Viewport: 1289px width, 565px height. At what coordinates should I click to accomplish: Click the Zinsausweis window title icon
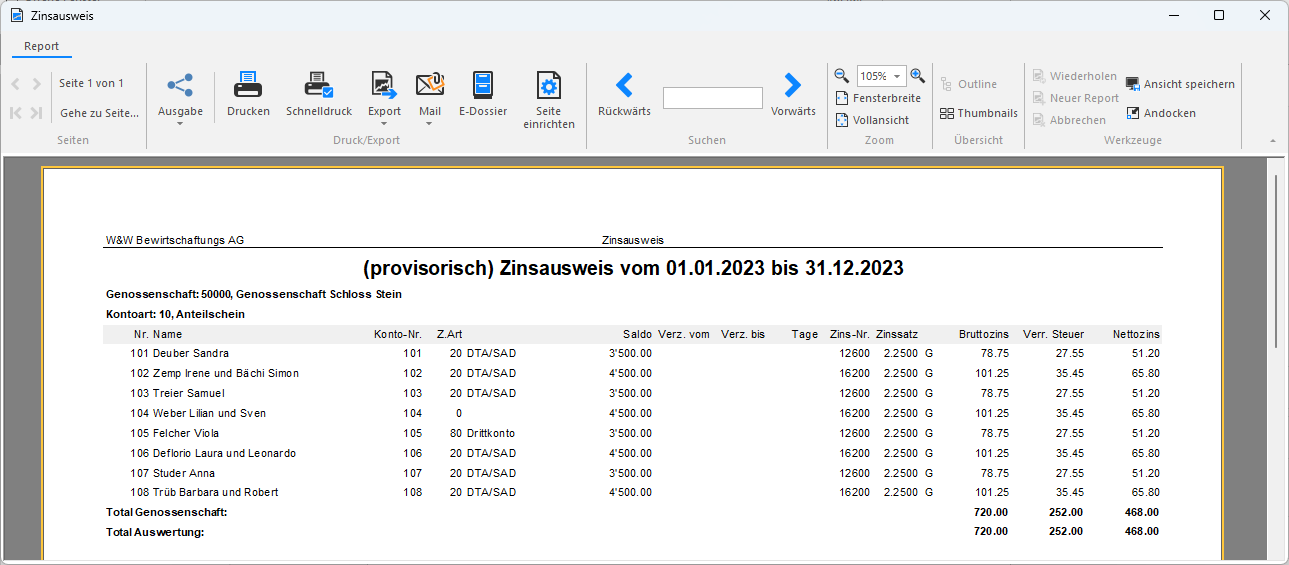point(16,15)
